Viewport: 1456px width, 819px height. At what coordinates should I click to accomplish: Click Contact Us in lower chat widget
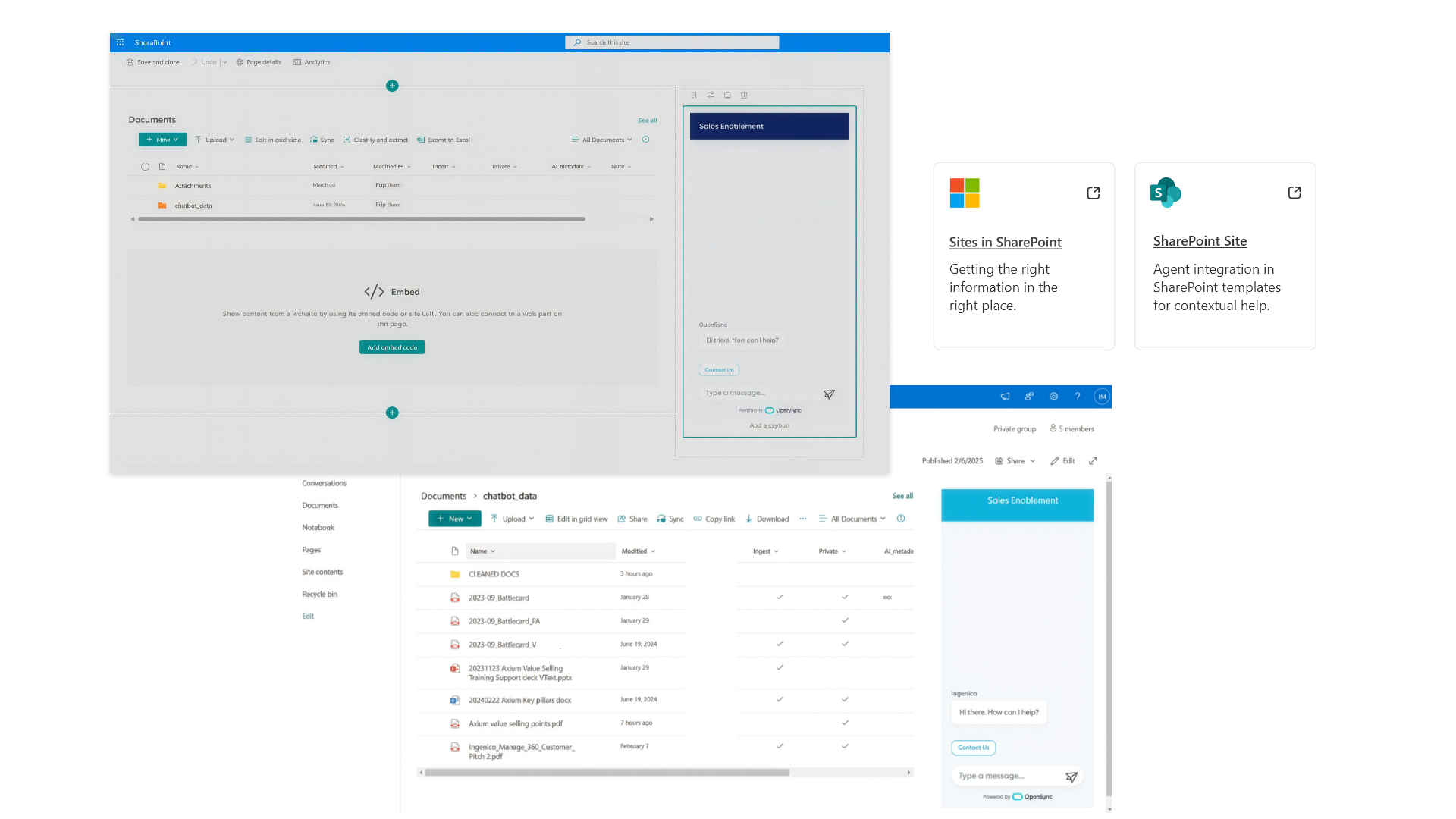[x=973, y=748]
